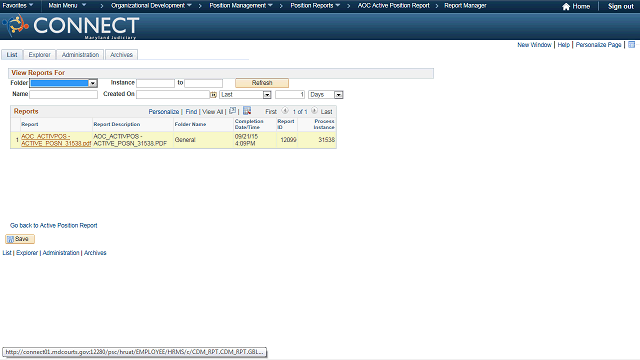Sort by Report Description column header

pos(117,124)
